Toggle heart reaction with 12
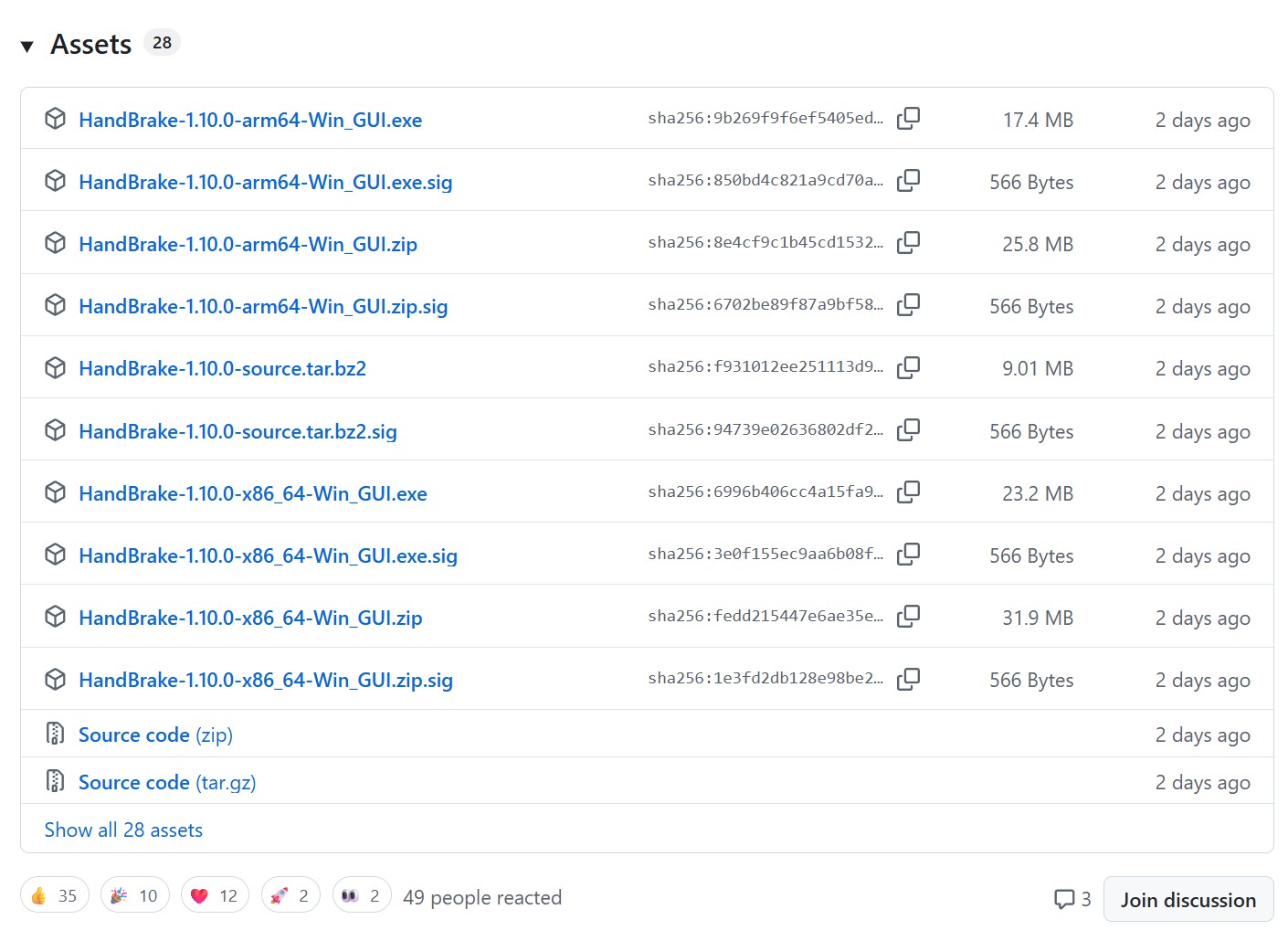Viewport: 1288px width, 941px height. click(x=215, y=895)
